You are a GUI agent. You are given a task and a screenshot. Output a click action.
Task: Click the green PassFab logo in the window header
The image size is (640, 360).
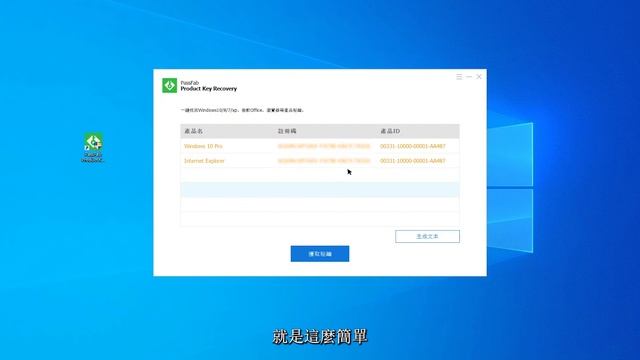[169, 86]
